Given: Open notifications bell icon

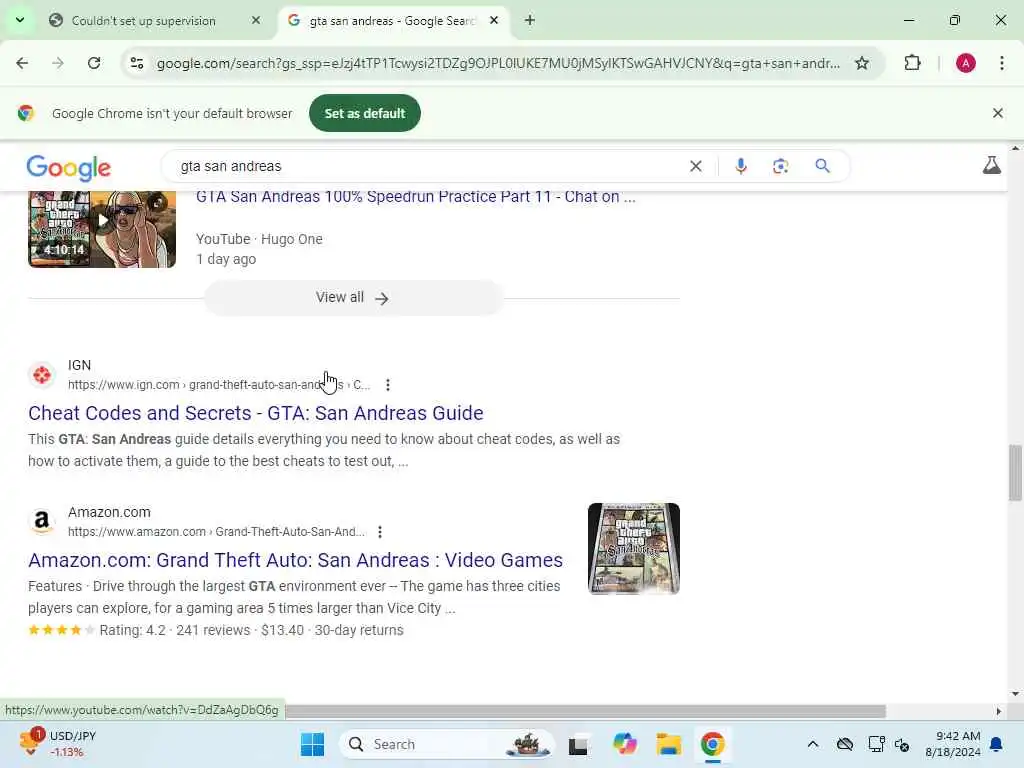Looking at the screenshot, I should [x=997, y=744].
